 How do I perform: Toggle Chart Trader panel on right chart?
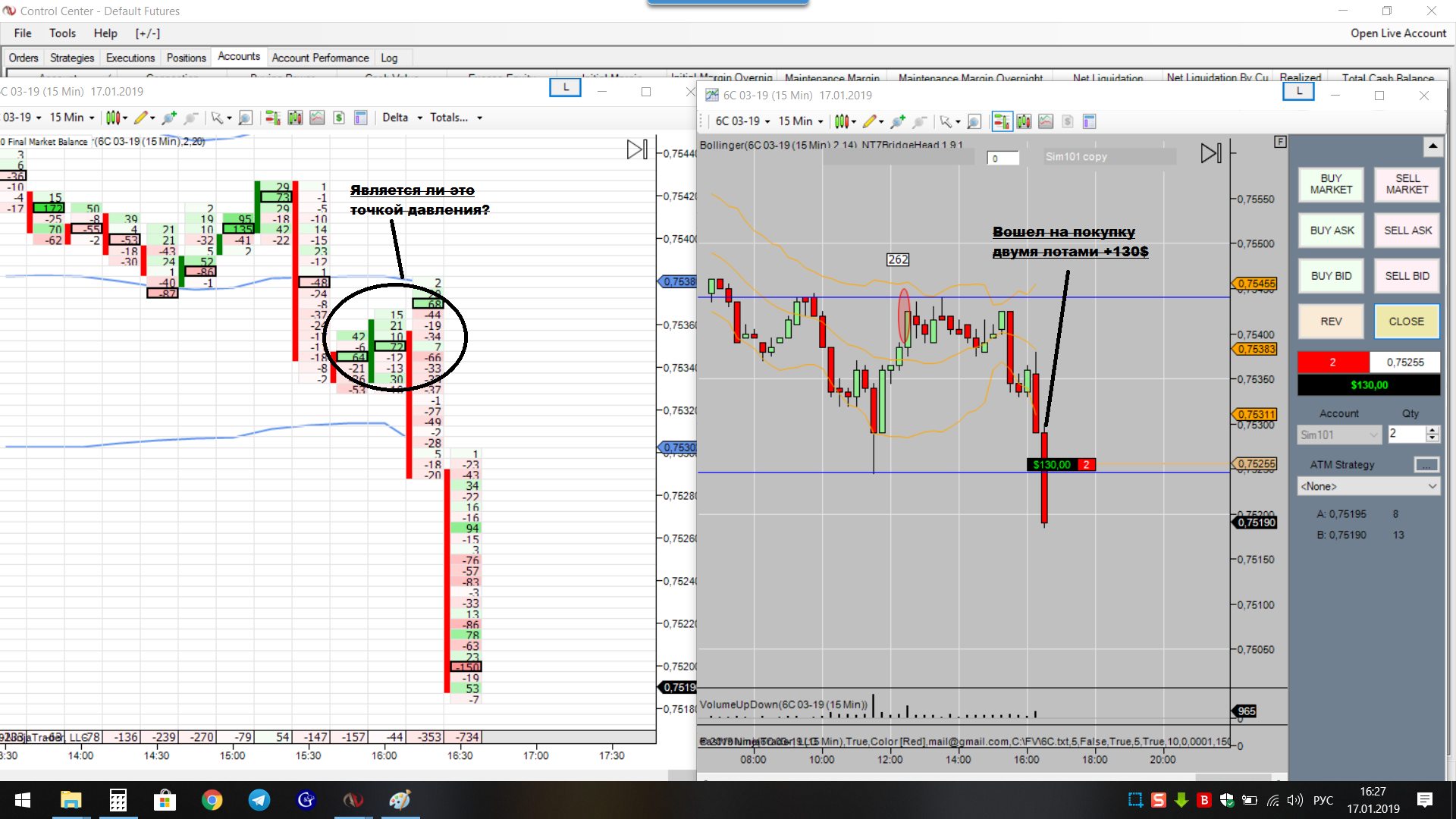[x=1001, y=121]
